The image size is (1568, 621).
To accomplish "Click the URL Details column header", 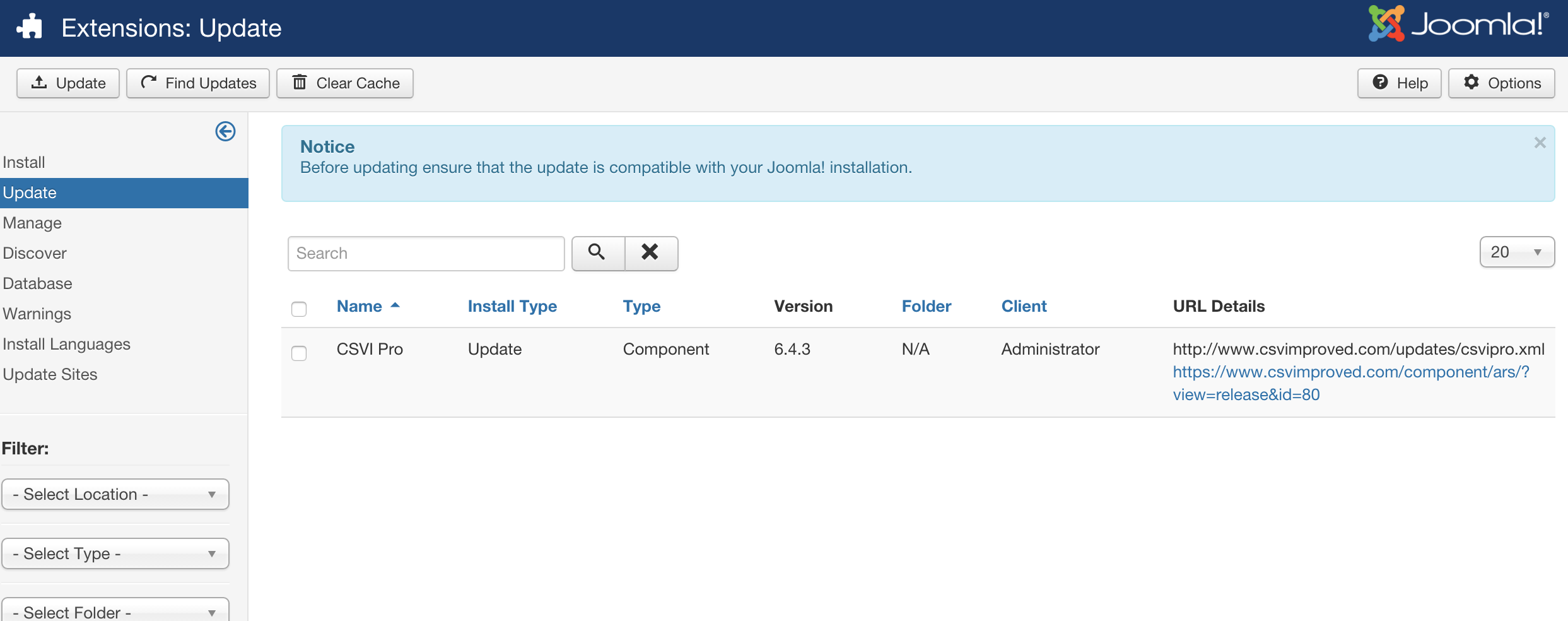I will [x=1219, y=306].
